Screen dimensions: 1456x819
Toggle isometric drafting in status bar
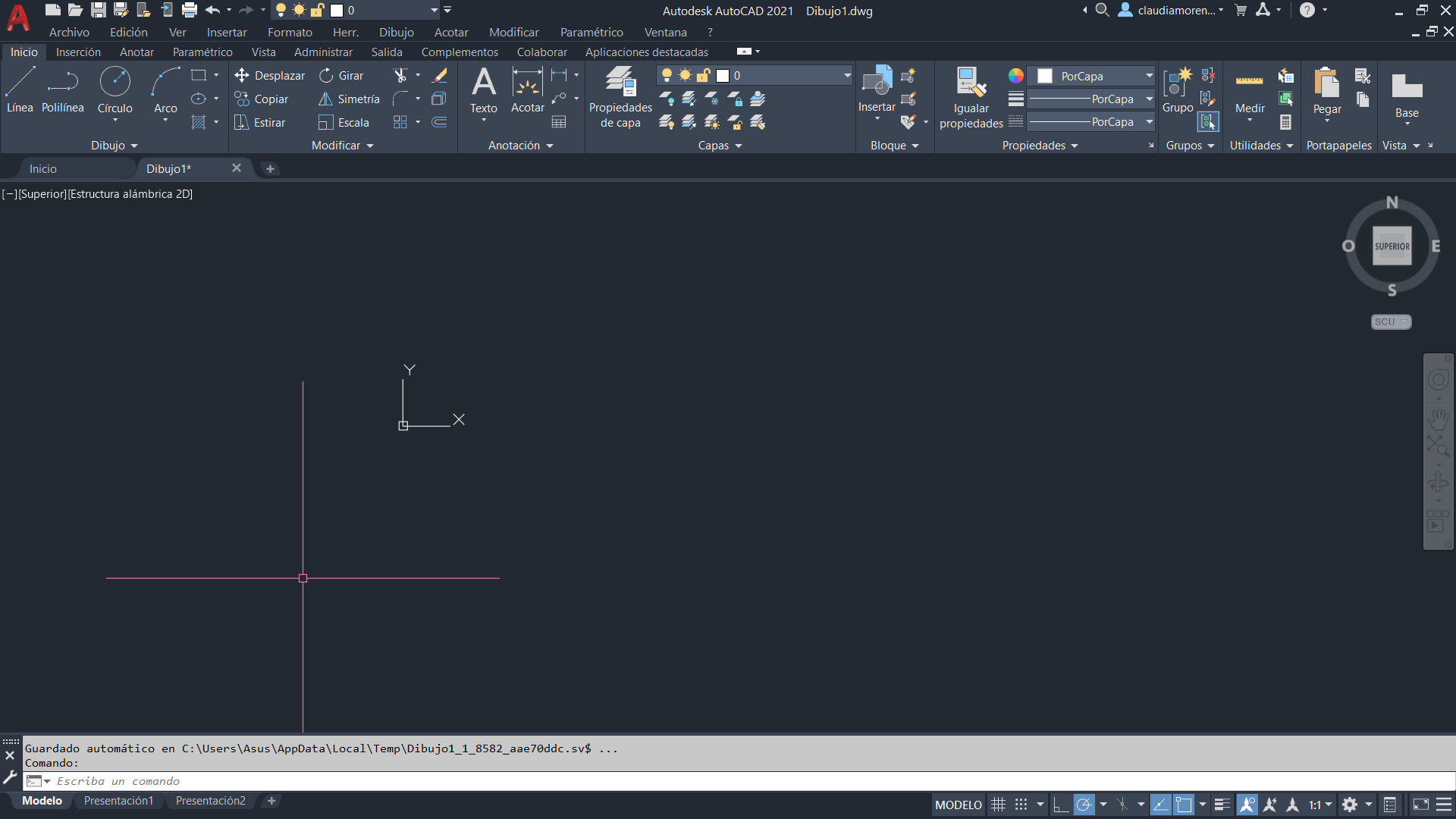(1122, 805)
